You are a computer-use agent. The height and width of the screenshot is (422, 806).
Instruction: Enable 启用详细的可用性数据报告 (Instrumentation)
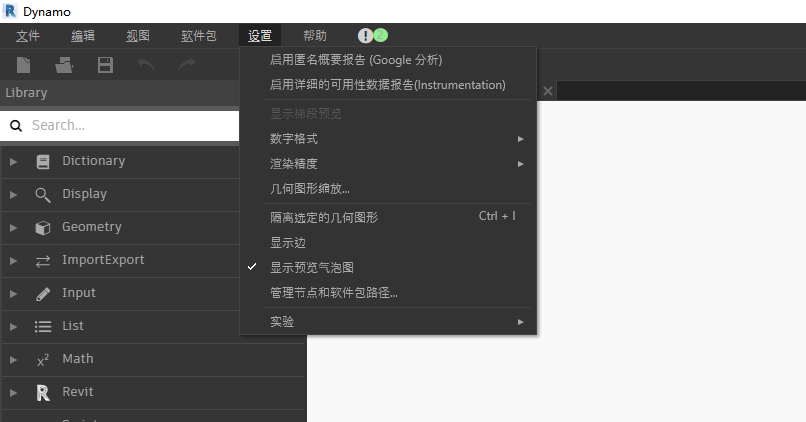tap(388, 85)
